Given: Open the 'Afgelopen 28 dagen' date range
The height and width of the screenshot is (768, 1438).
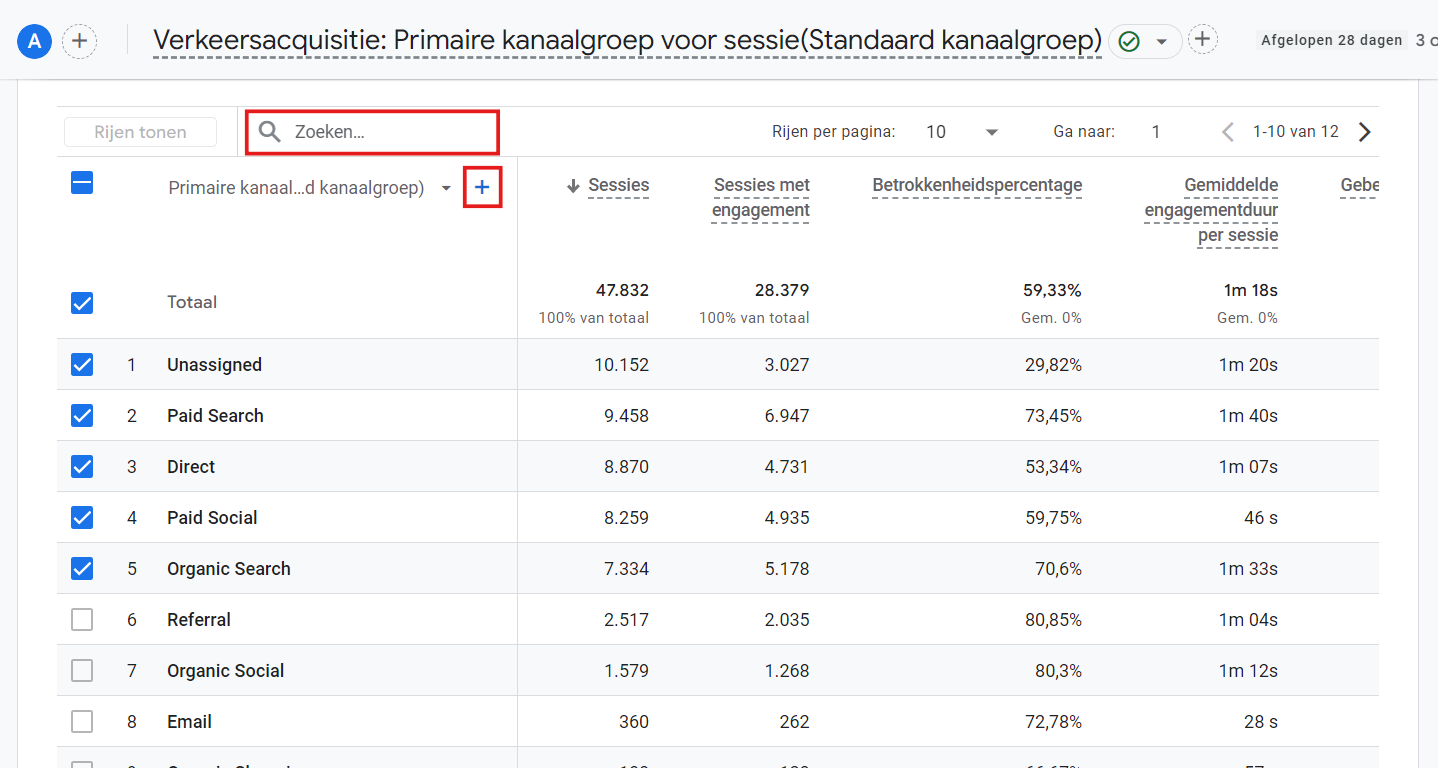Looking at the screenshot, I should coord(1331,41).
